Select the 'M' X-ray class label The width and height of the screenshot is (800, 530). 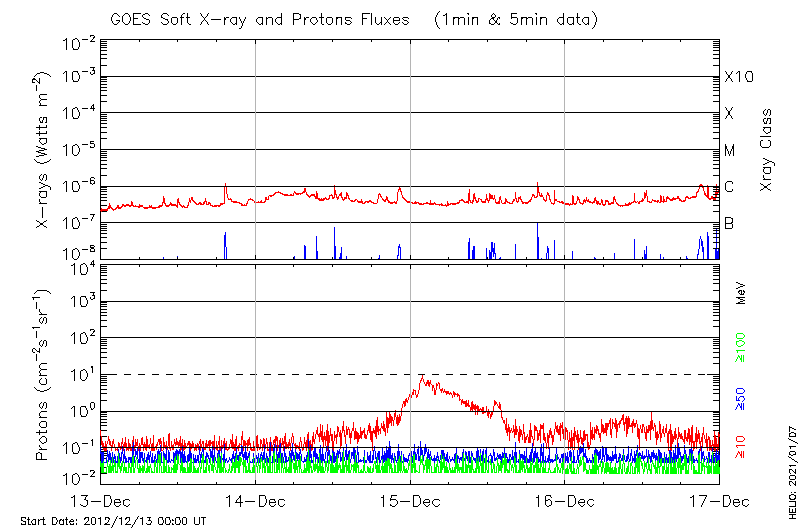730,150
